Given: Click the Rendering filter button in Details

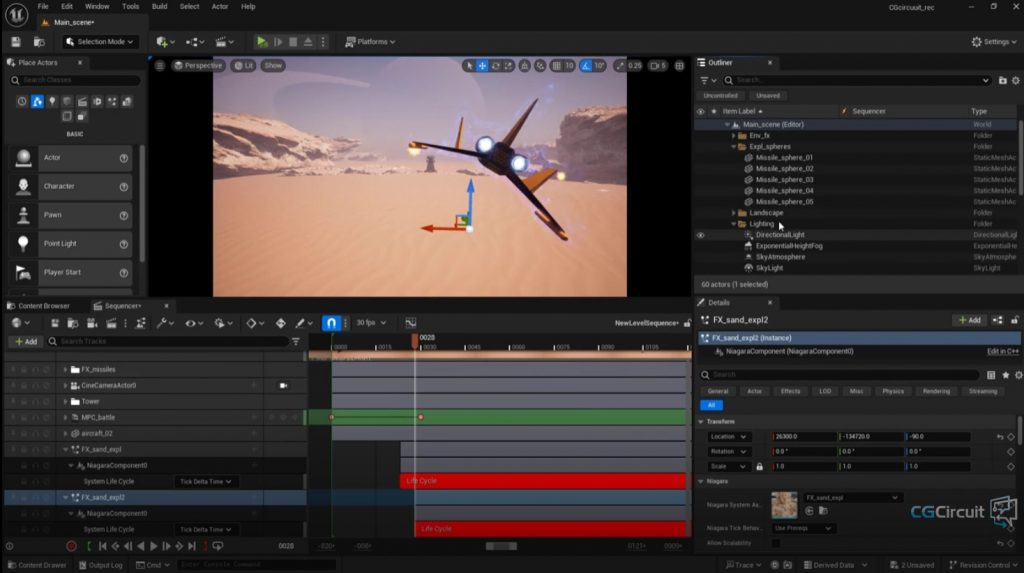Looking at the screenshot, I should pyautogui.click(x=936, y=391).
